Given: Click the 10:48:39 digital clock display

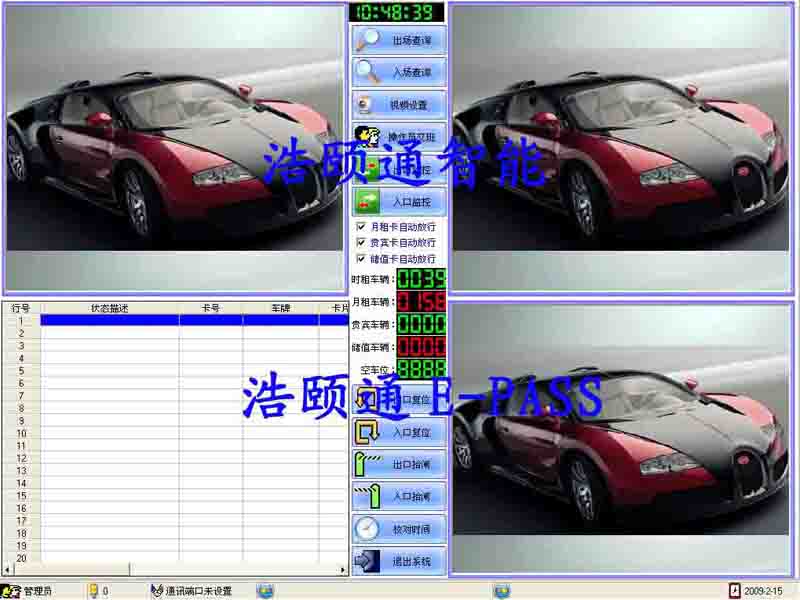Looking at the screenshot, I should point(396,12).
